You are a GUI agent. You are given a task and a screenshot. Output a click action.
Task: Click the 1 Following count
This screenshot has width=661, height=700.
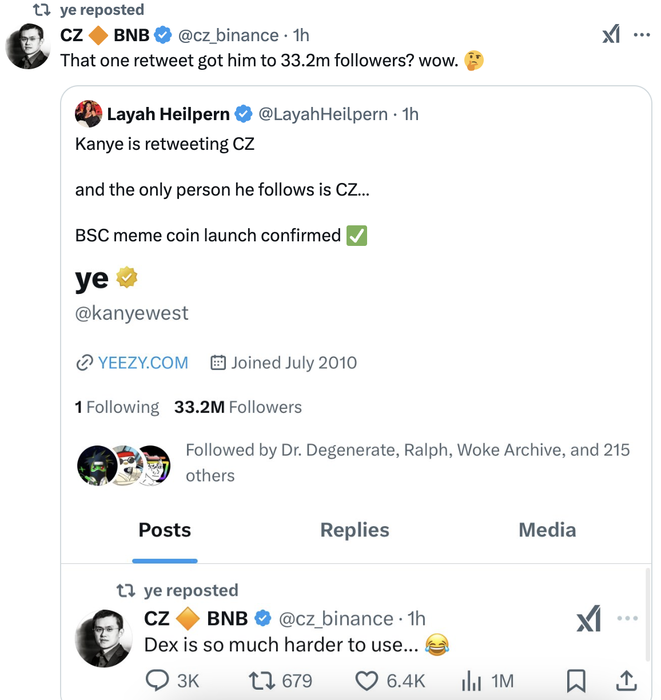click(x=117, y=407)
